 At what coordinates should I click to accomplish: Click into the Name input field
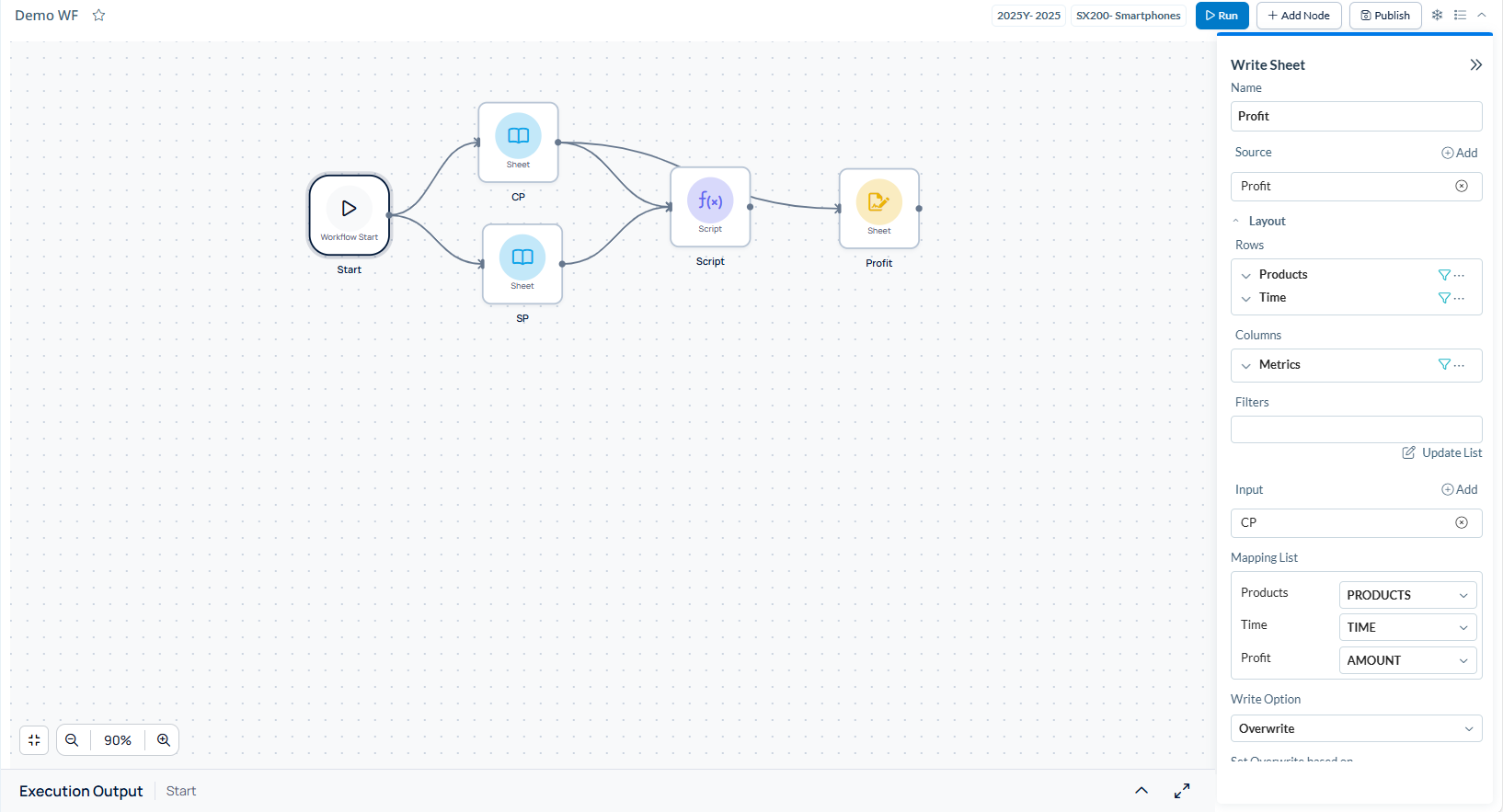(x=1356, y=117)
